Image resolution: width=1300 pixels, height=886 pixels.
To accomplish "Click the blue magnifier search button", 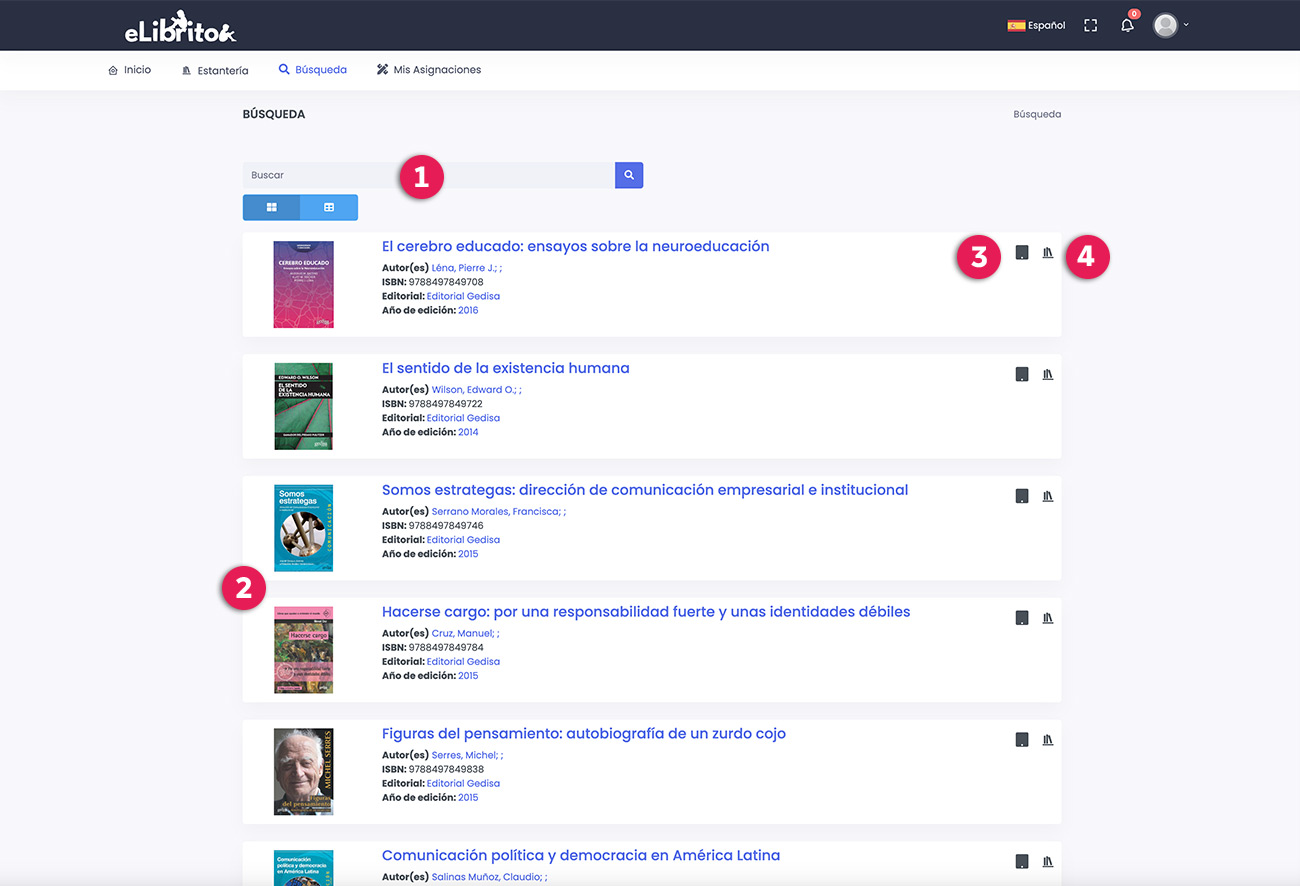I will [629, 175].
